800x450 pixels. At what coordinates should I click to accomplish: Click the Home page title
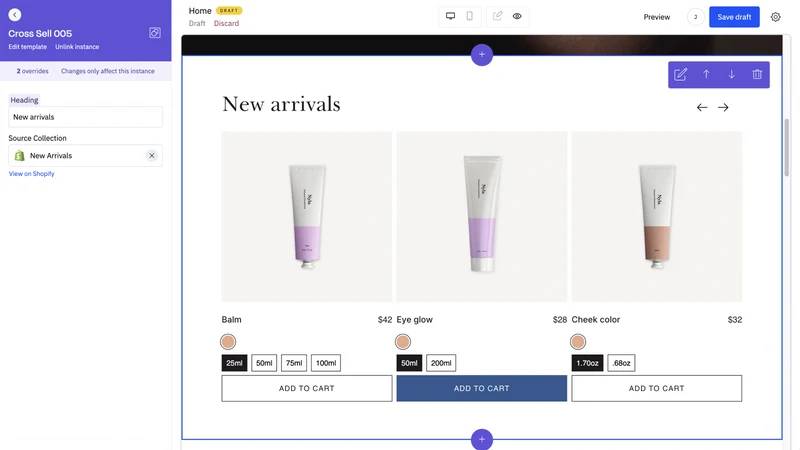tap(200, 11)
